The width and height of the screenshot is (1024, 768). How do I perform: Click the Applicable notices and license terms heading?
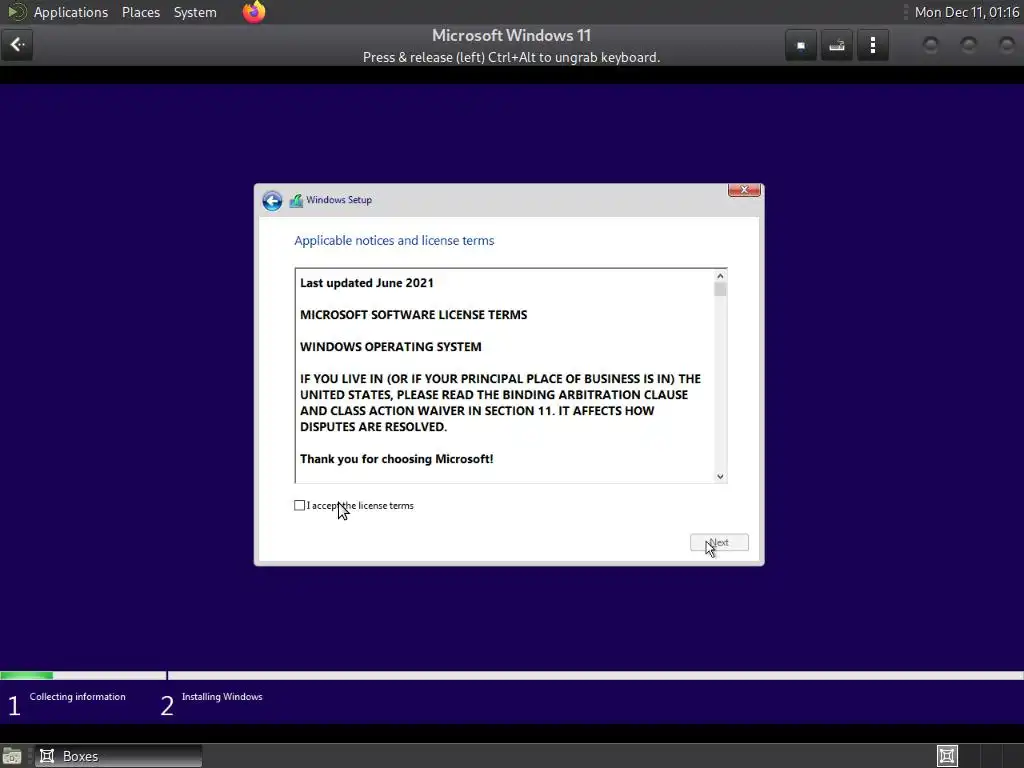(x=394, y=240)
